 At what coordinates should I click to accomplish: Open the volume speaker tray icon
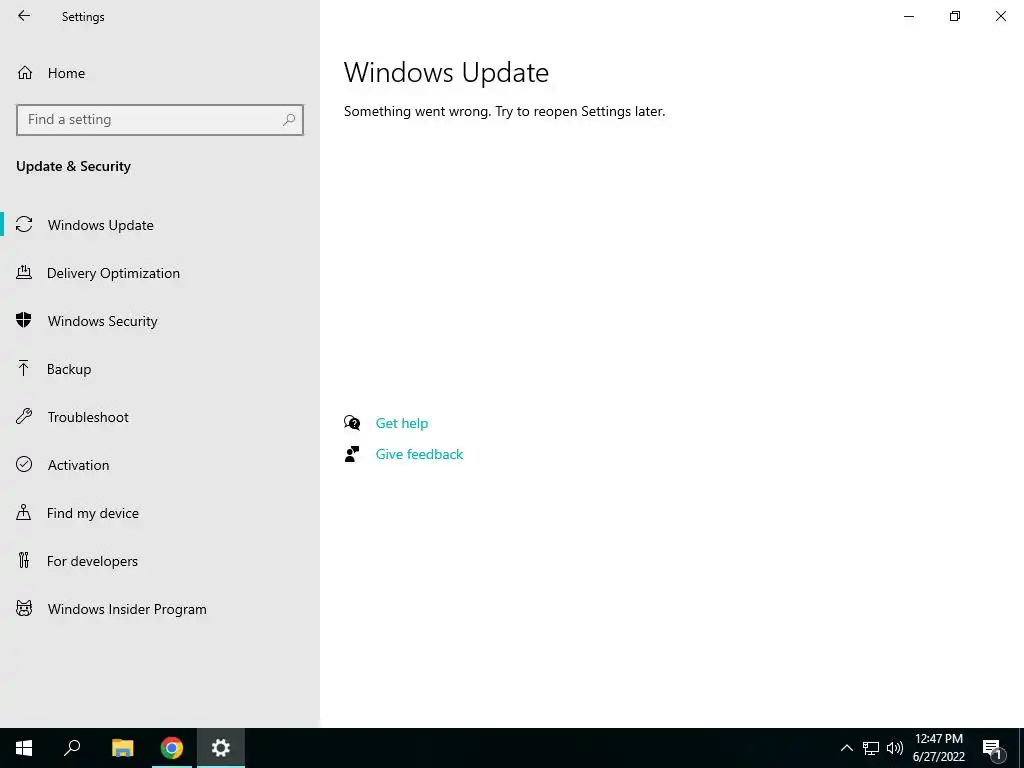click(895, 748)
